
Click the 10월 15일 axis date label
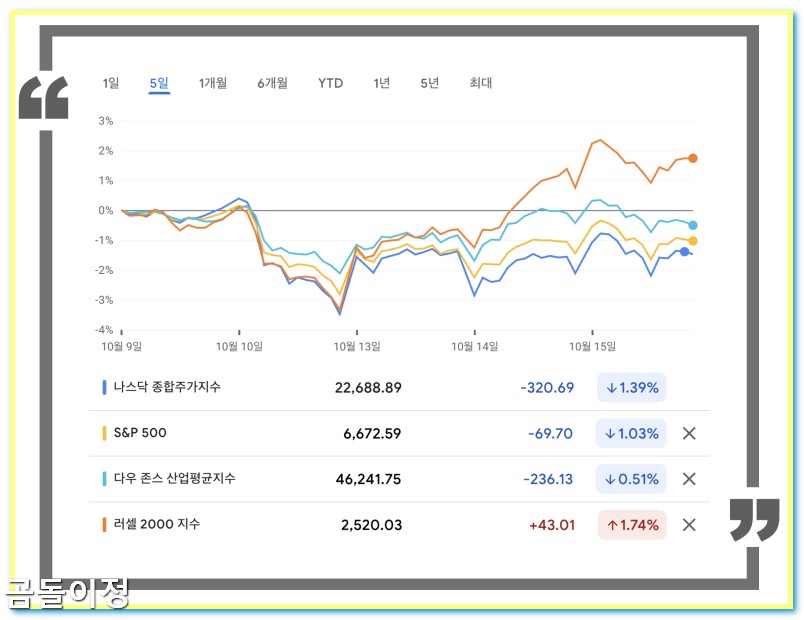(592, 347)
